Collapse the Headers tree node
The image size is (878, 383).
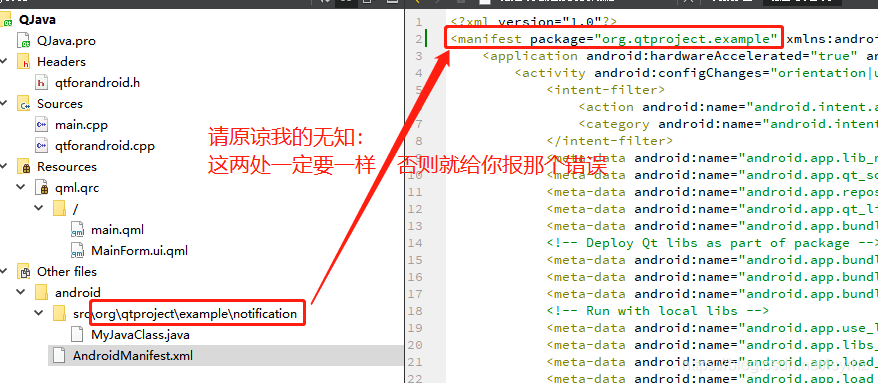coord(4,62)
